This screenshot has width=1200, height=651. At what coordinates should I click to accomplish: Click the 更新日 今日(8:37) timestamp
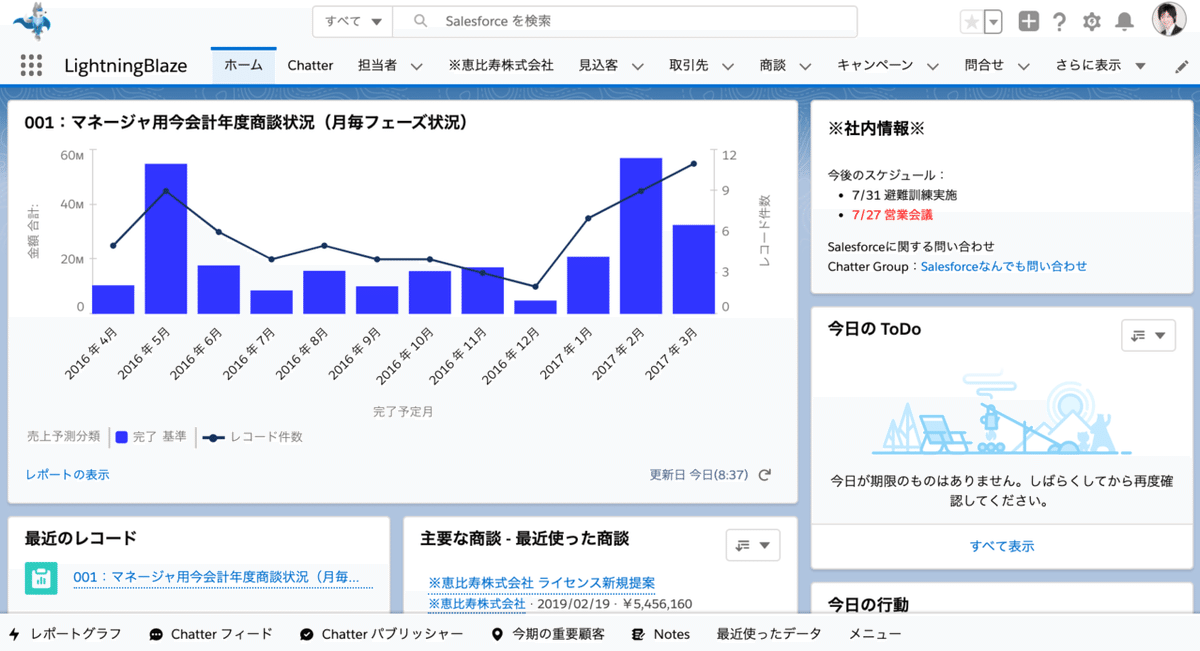pos(699,475)
